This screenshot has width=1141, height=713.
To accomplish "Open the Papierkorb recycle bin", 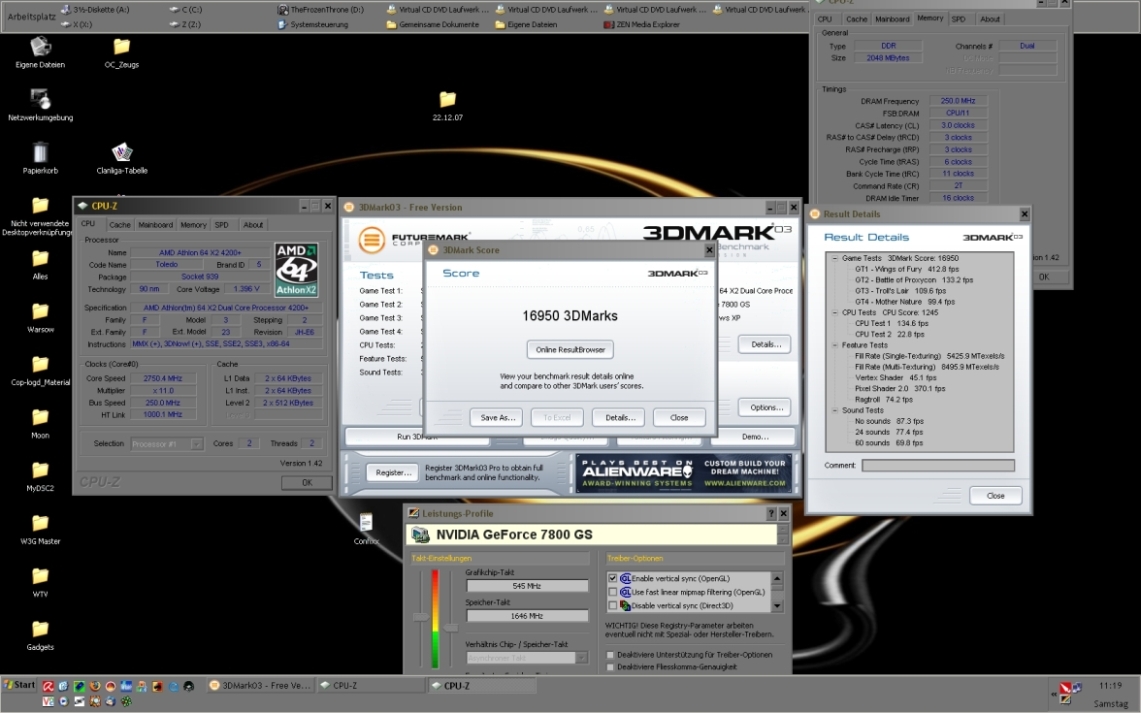I will pyautogui.click(x=40, y=158).
